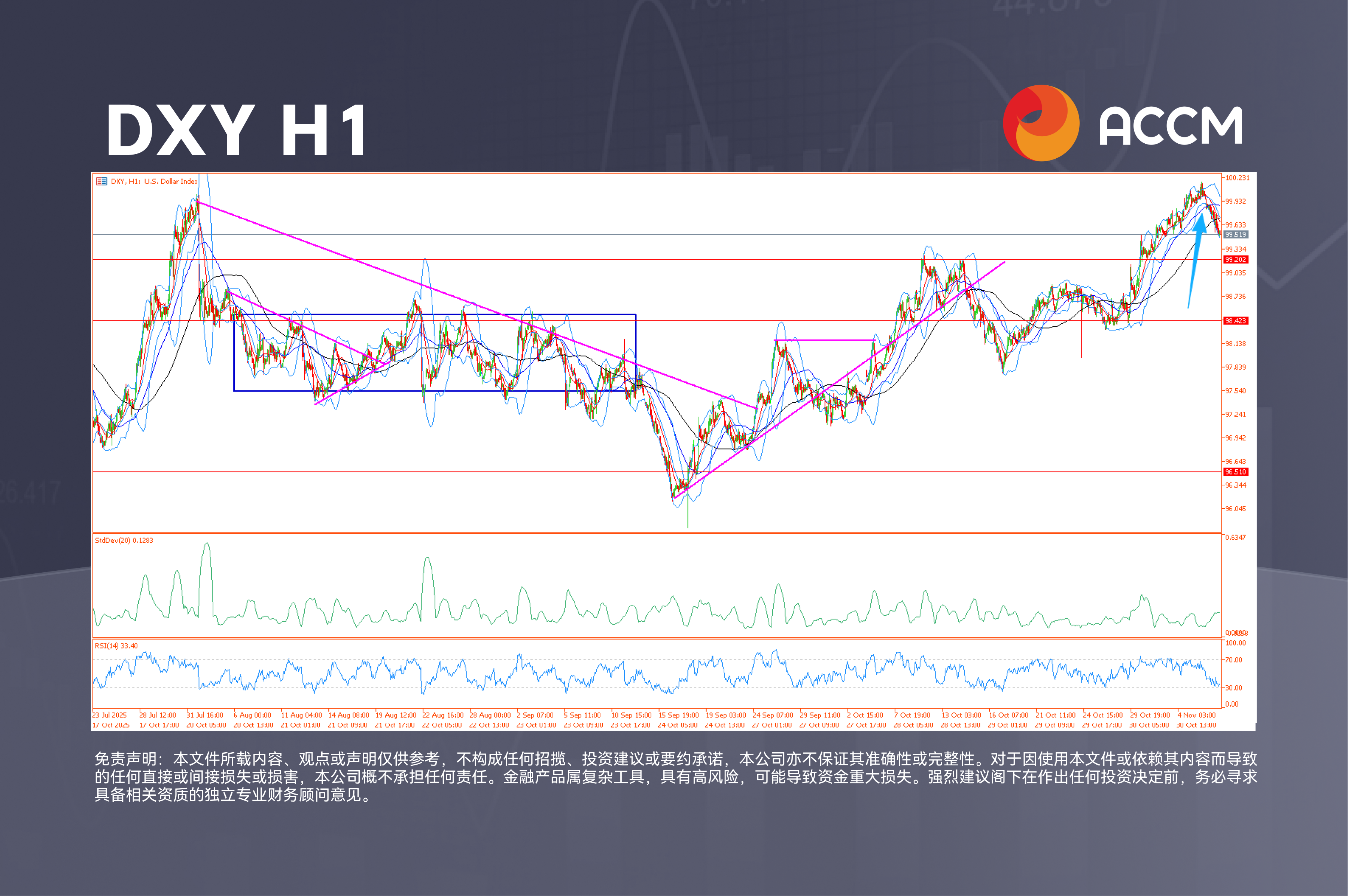The image size is (1348, 896).
Task: Click the chart properties icon beside DXY title
Action: pyautogui.click(x=102, y=180)
